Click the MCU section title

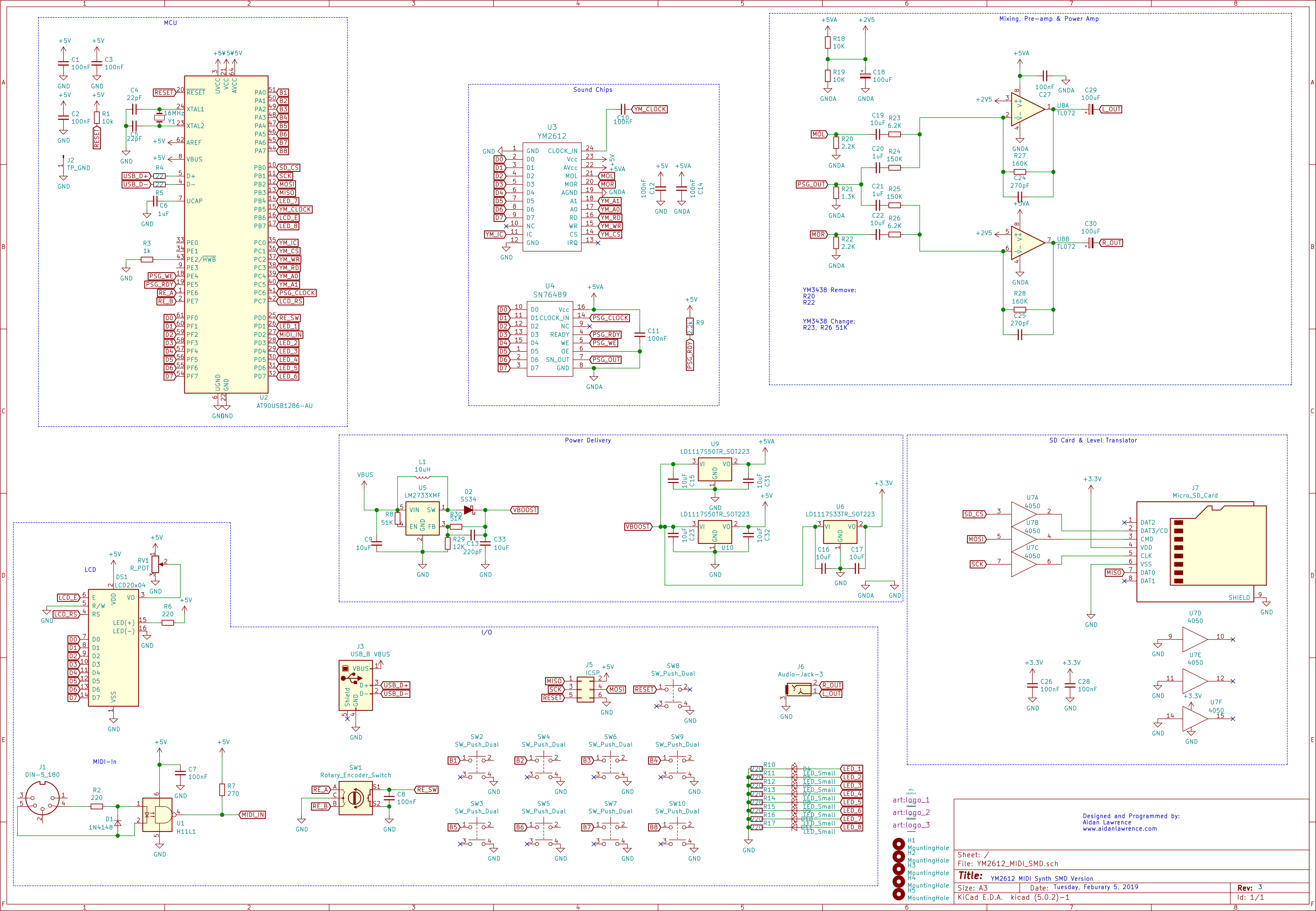[x=170, y=23]
